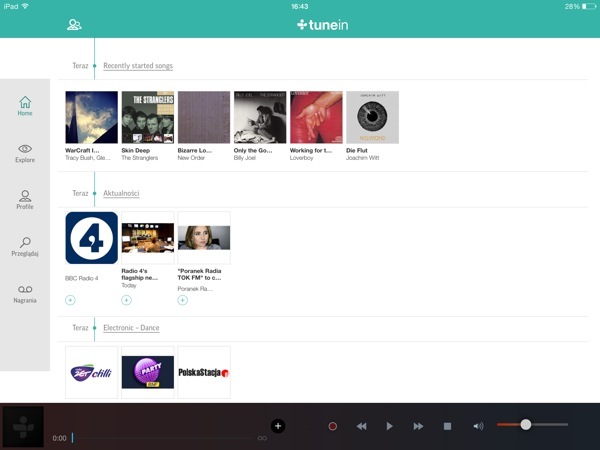This screenshot has height=450, width=600.
Task: Open the Radio ZET Chilli station
Action: (x=91, y=372)
